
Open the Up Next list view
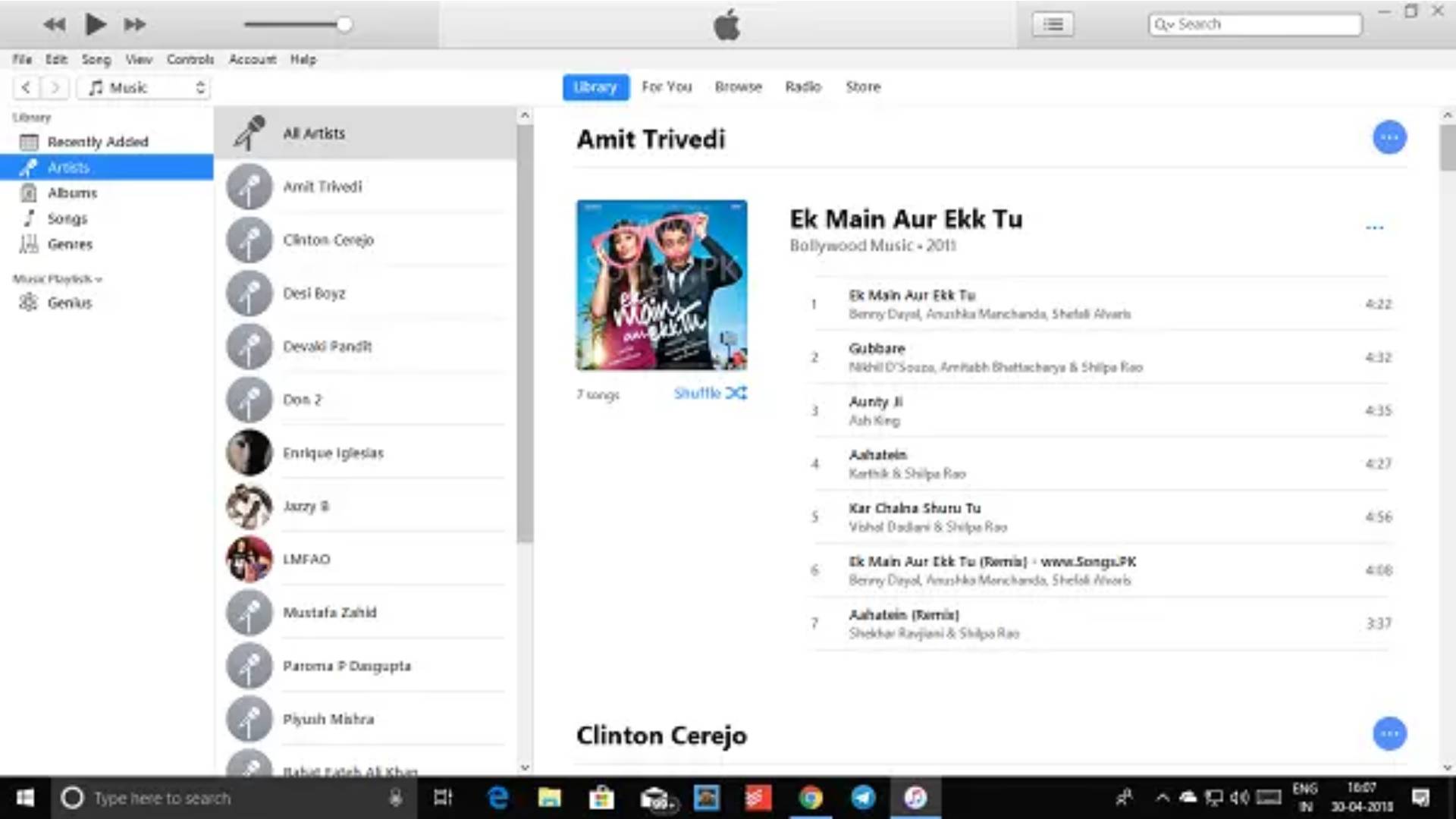click(x=1053, y=24)
